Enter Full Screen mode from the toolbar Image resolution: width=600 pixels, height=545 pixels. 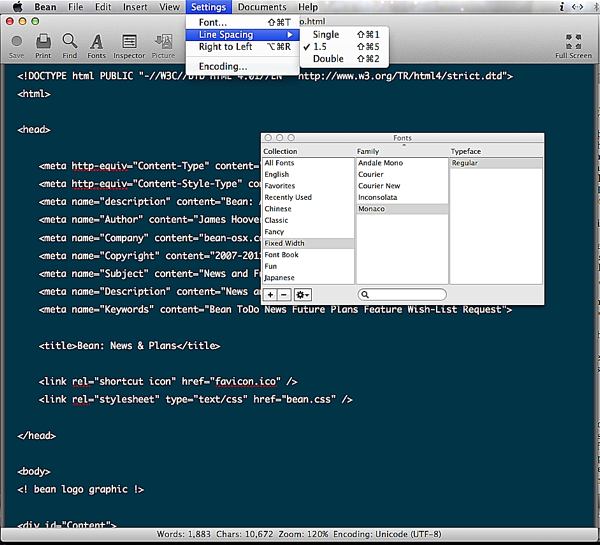(x=574, y=46)
